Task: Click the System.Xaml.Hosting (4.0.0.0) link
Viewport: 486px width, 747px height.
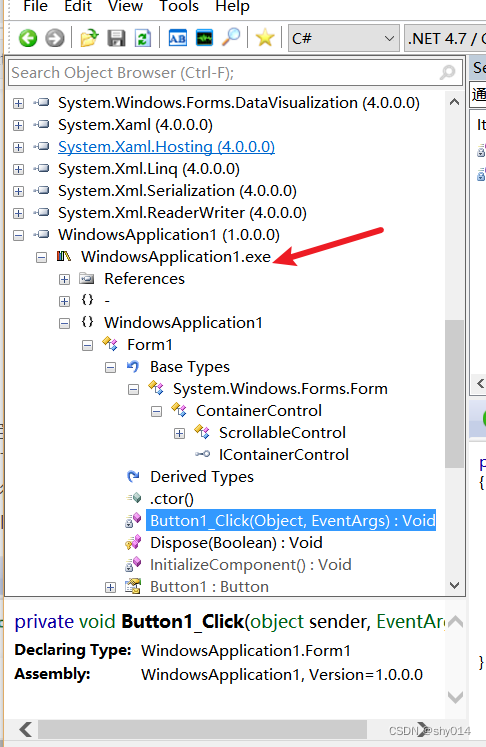Action: click(x=166, y=147)
